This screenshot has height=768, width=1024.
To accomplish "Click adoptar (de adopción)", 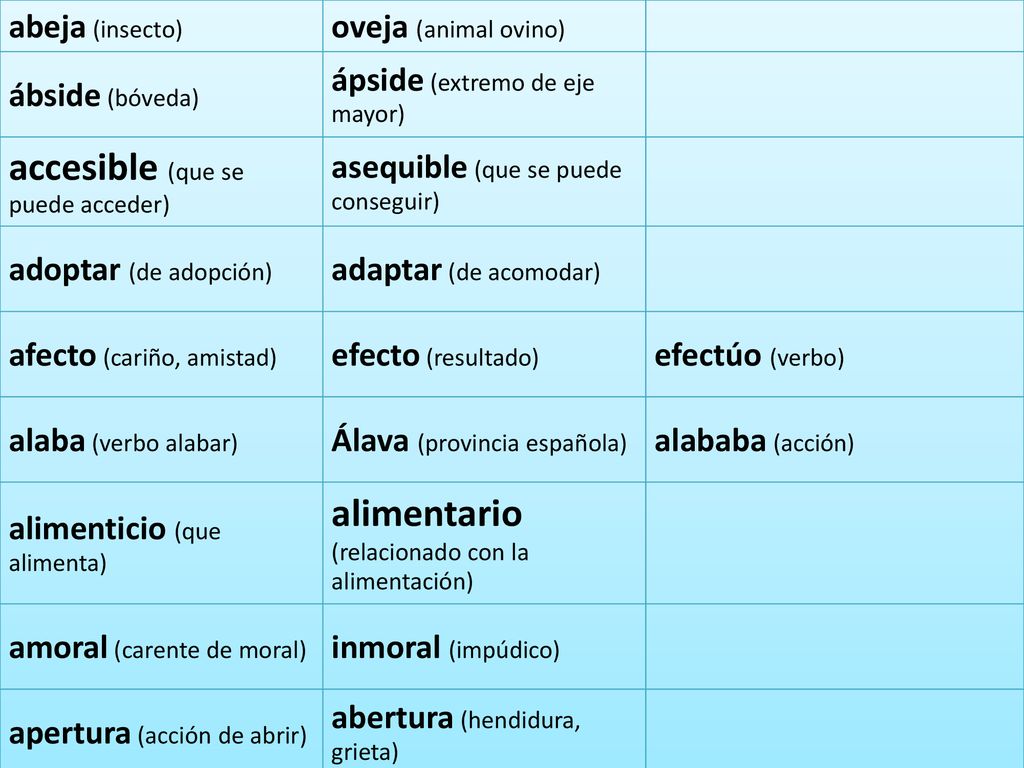I will point(140,271).
